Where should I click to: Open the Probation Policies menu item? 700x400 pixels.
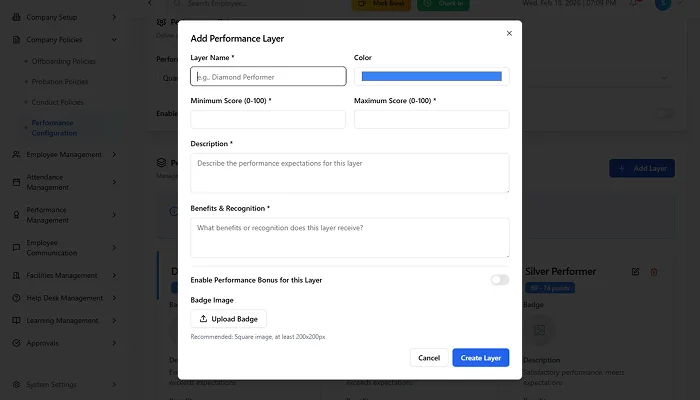(x=60, y=82)
